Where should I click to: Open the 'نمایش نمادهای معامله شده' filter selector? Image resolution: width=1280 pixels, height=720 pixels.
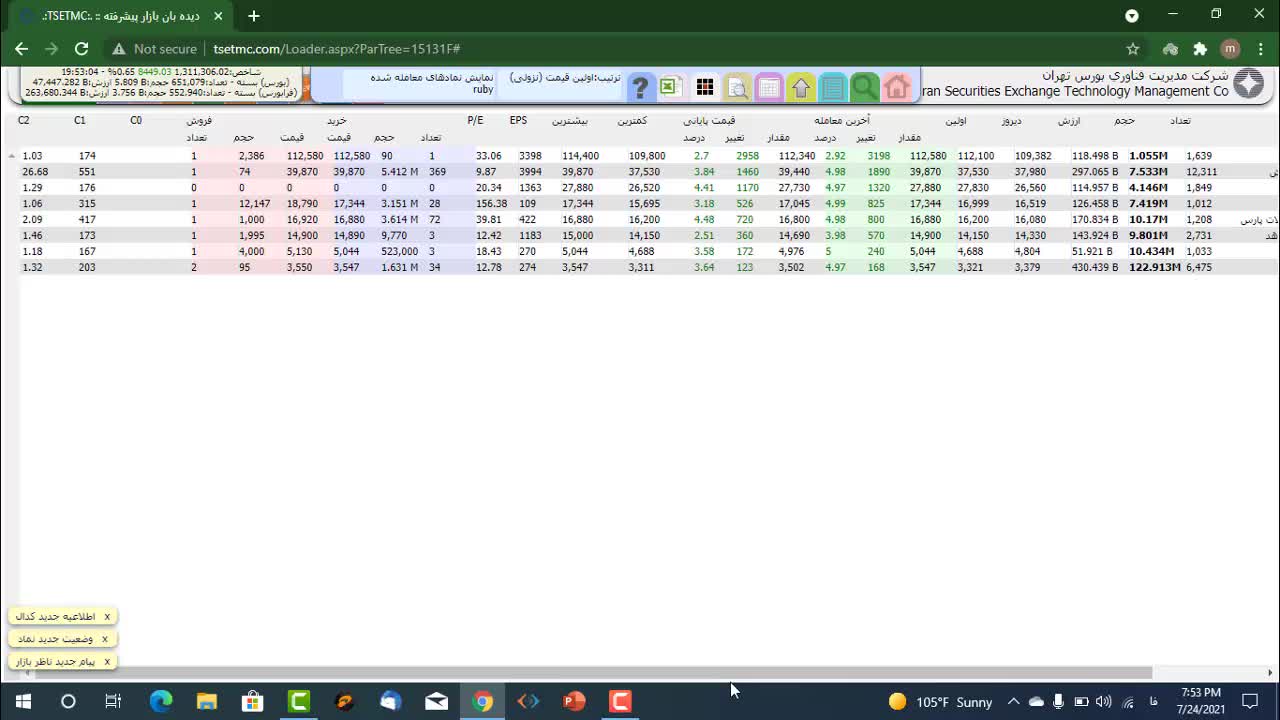click(432, 83)
